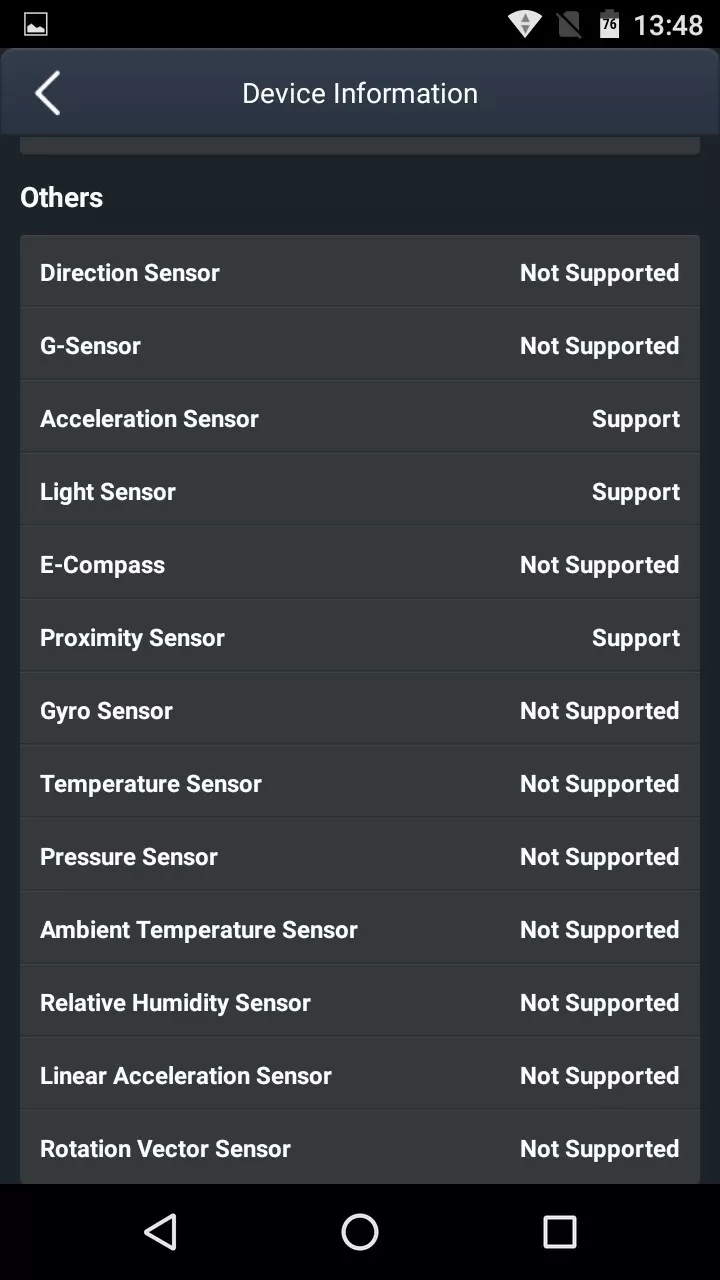Screen dimensions: 720x1280
Task: Tap the image notification icon
Action: coord(36,24)
